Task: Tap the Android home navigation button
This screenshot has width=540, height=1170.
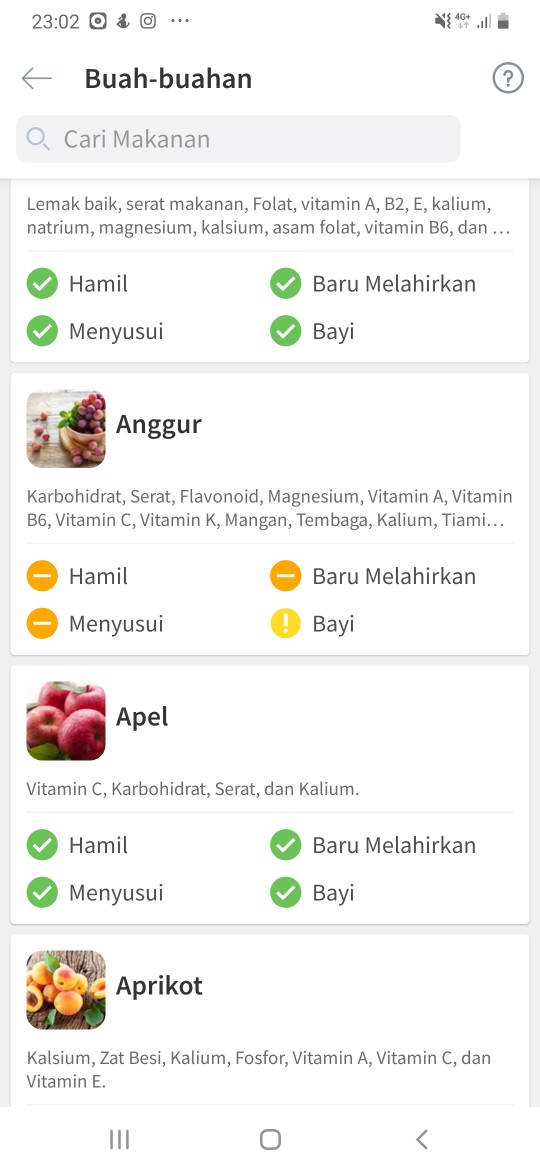Action: [x=270, y=1139]
